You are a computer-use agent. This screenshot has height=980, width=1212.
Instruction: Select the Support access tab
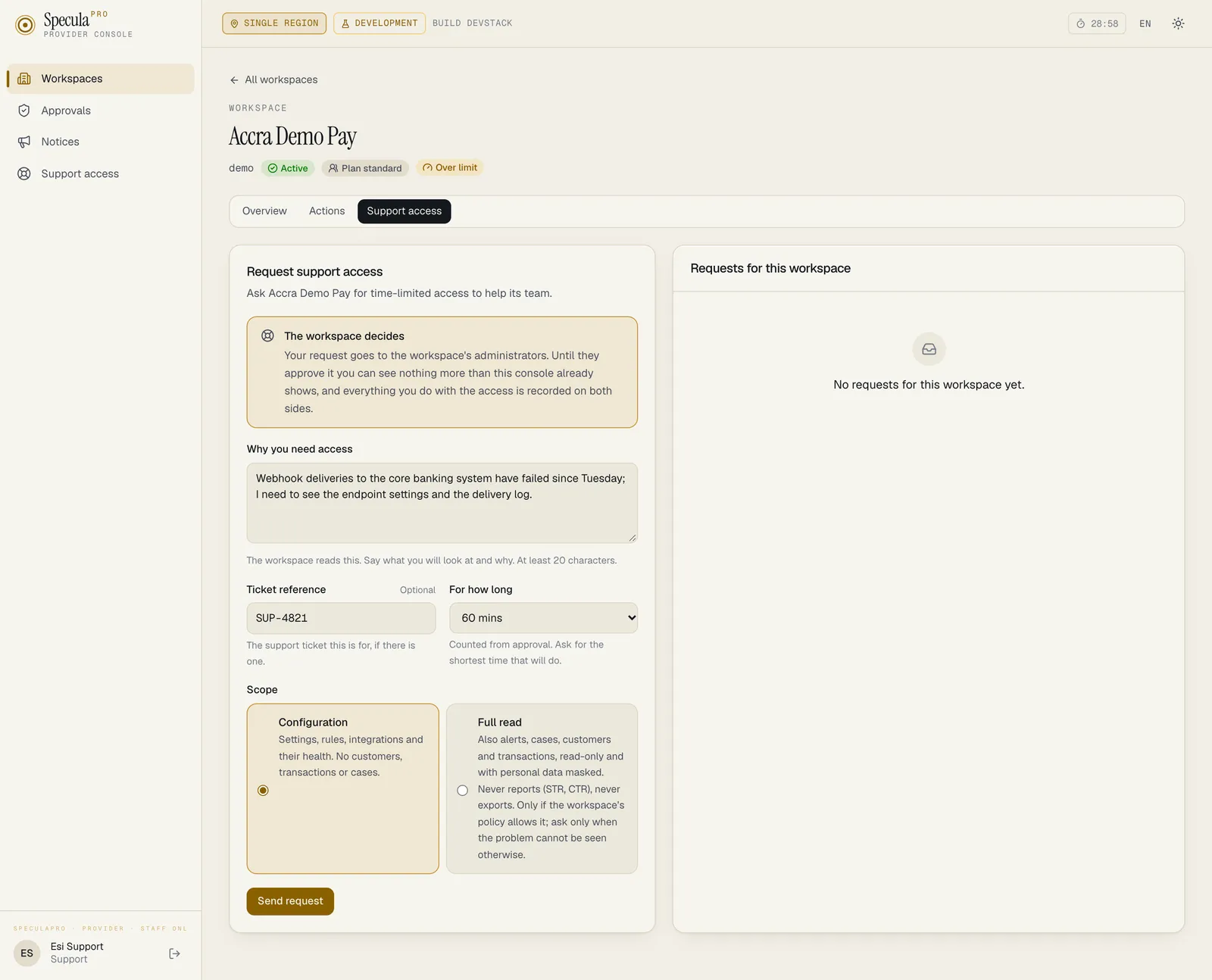(x=404, y=211)
